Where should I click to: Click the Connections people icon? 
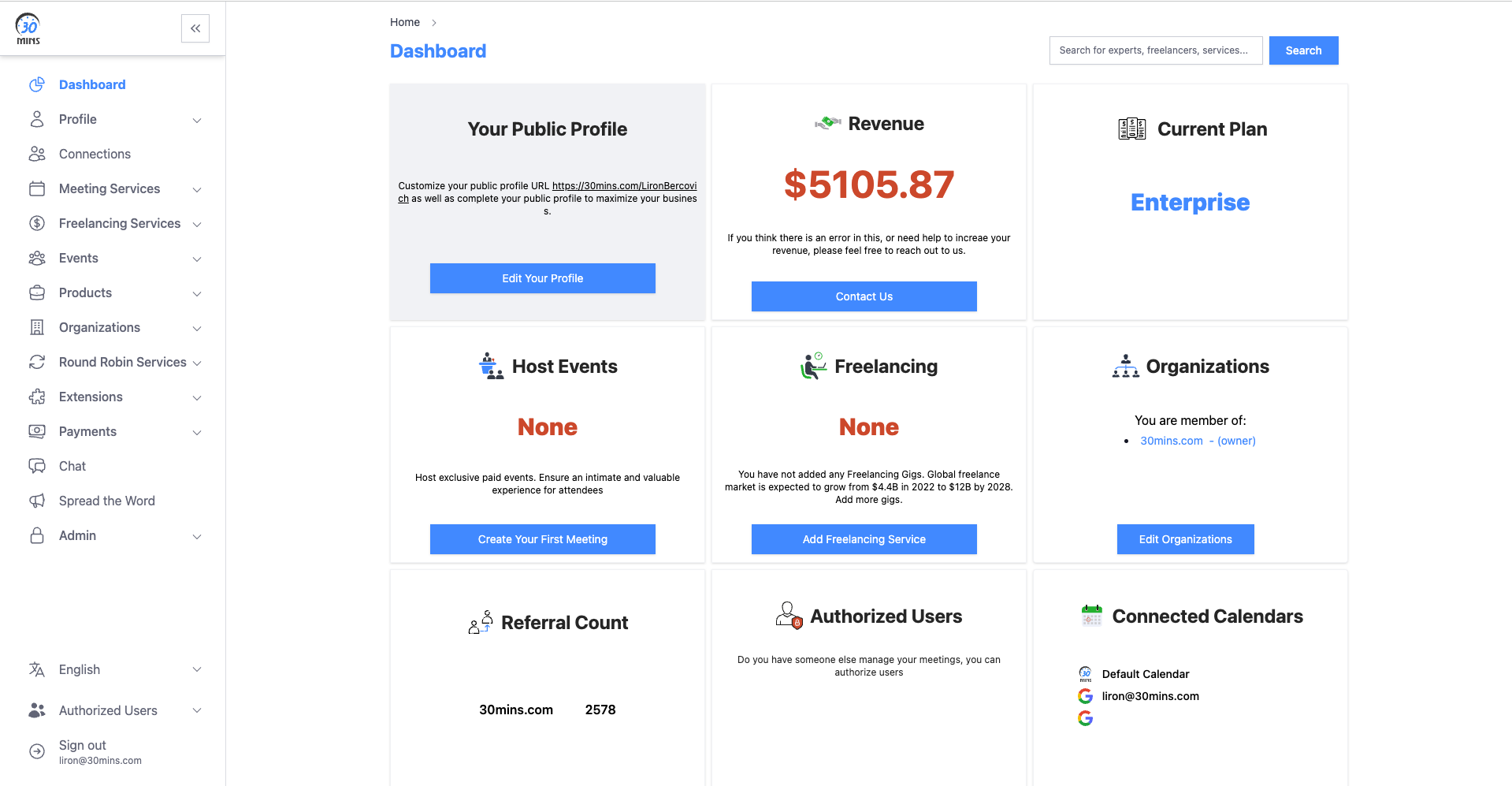37,154
